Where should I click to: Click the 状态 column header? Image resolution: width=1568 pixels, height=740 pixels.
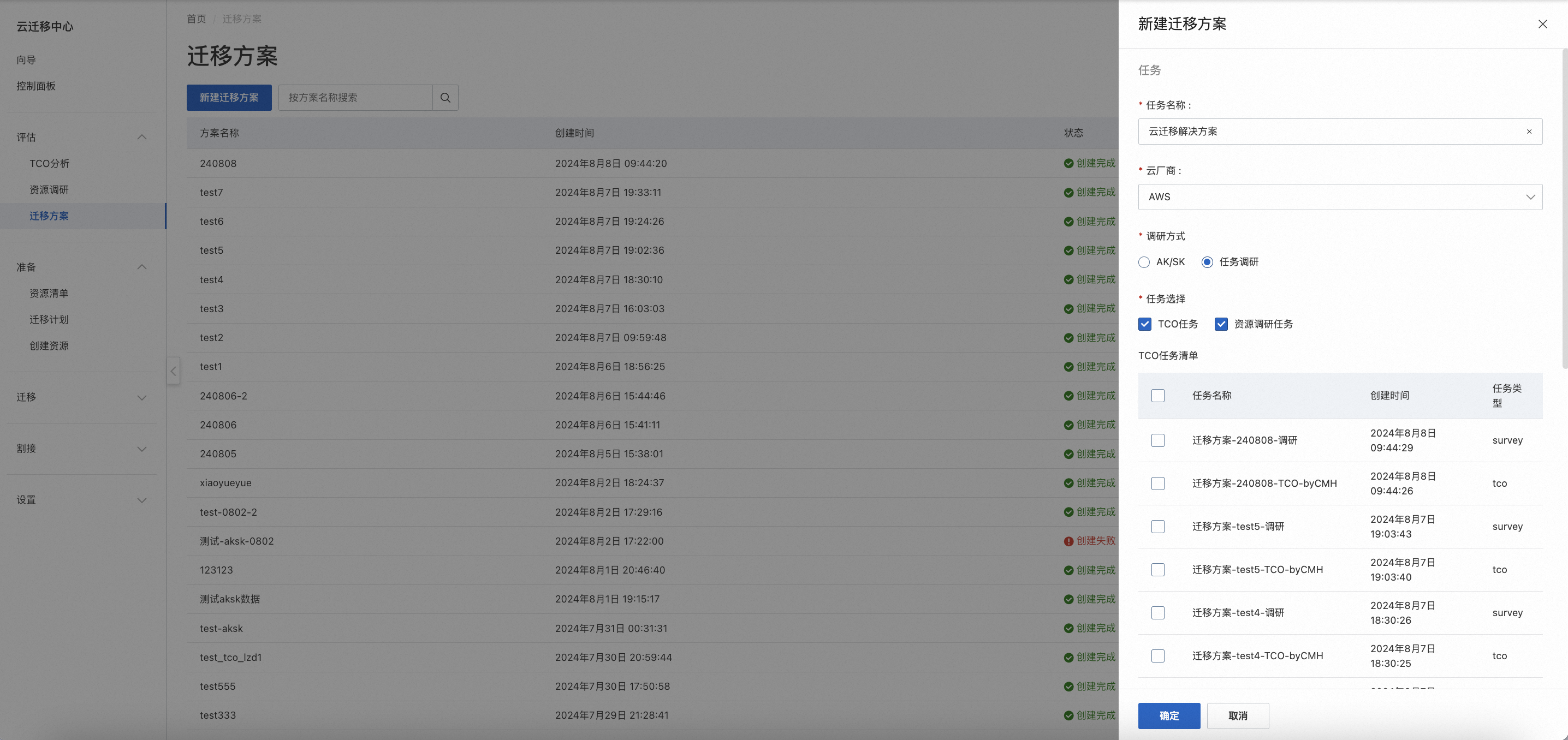[1073, 133]
